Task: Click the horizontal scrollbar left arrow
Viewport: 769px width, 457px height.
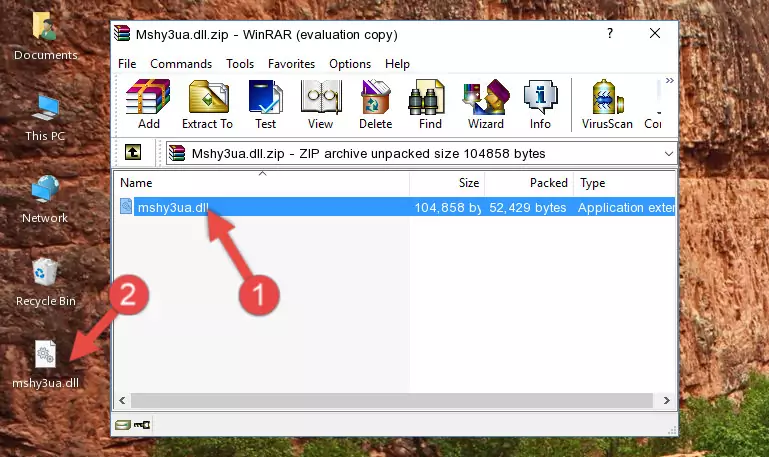Action: (x=123, y=401)
